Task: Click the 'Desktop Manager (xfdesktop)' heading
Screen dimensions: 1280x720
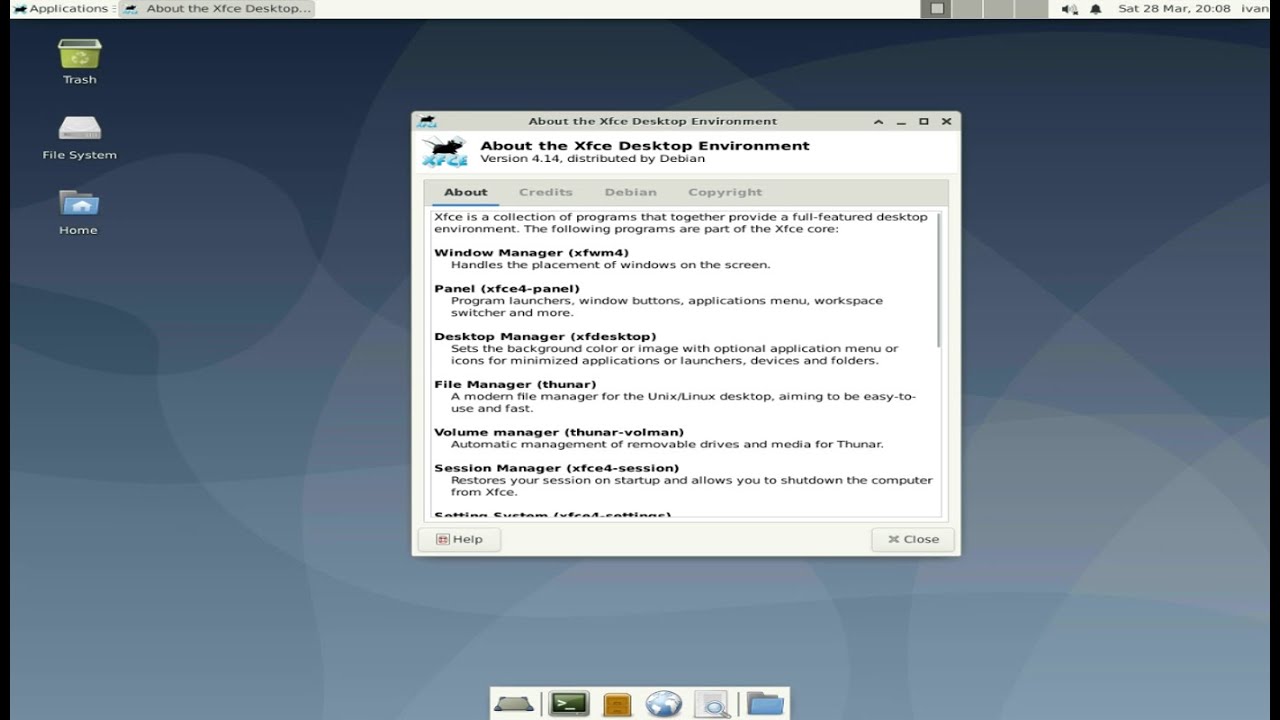Action: (x=545, y=337)
